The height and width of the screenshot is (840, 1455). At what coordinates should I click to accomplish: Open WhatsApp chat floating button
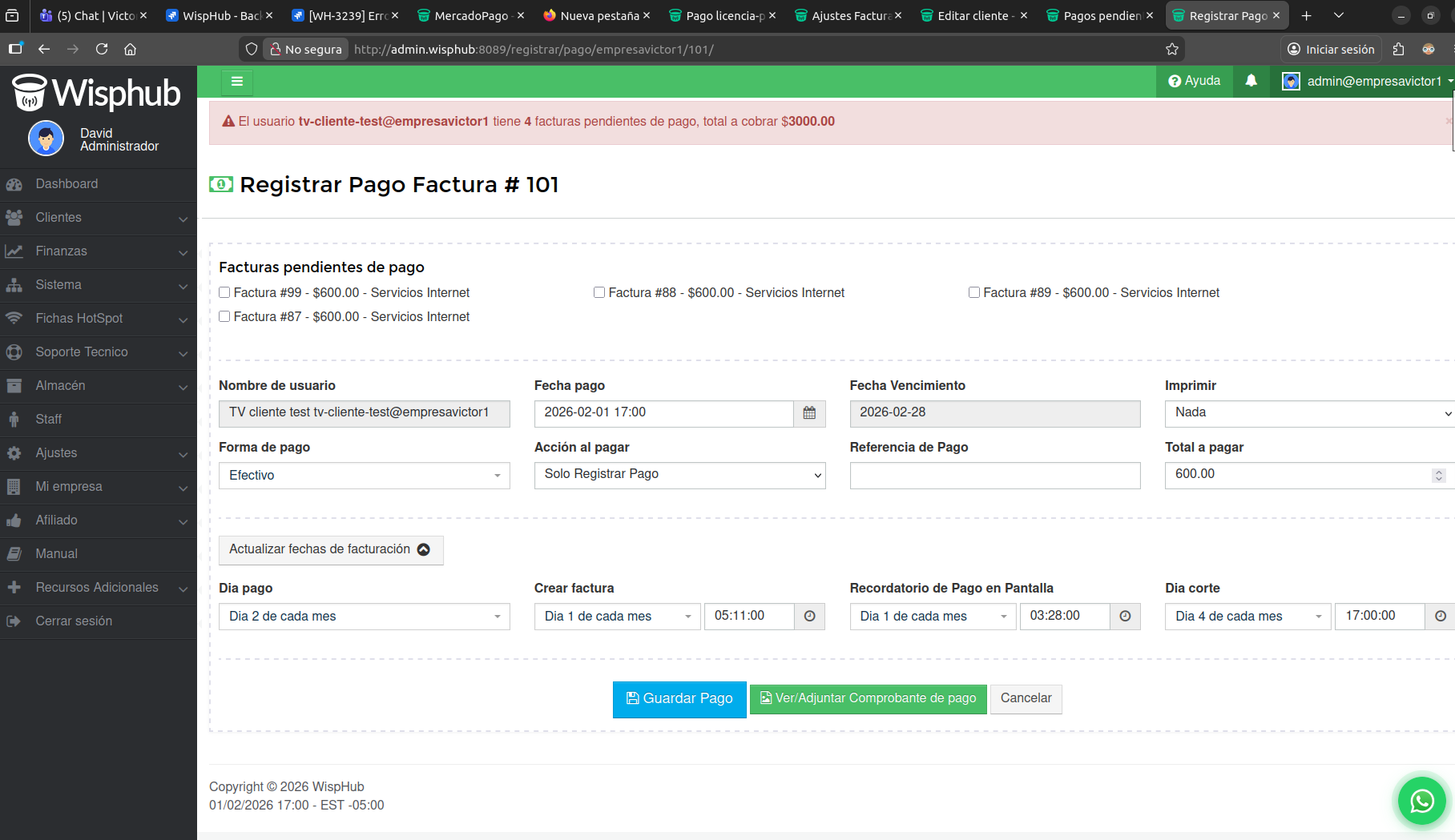(1421, 801)
